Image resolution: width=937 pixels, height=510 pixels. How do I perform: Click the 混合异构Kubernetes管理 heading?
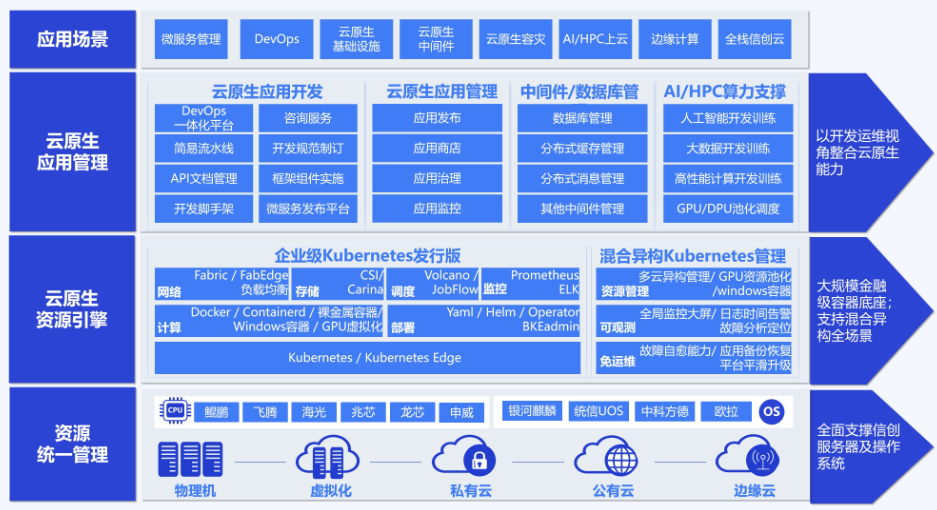[x=693, y=256]
